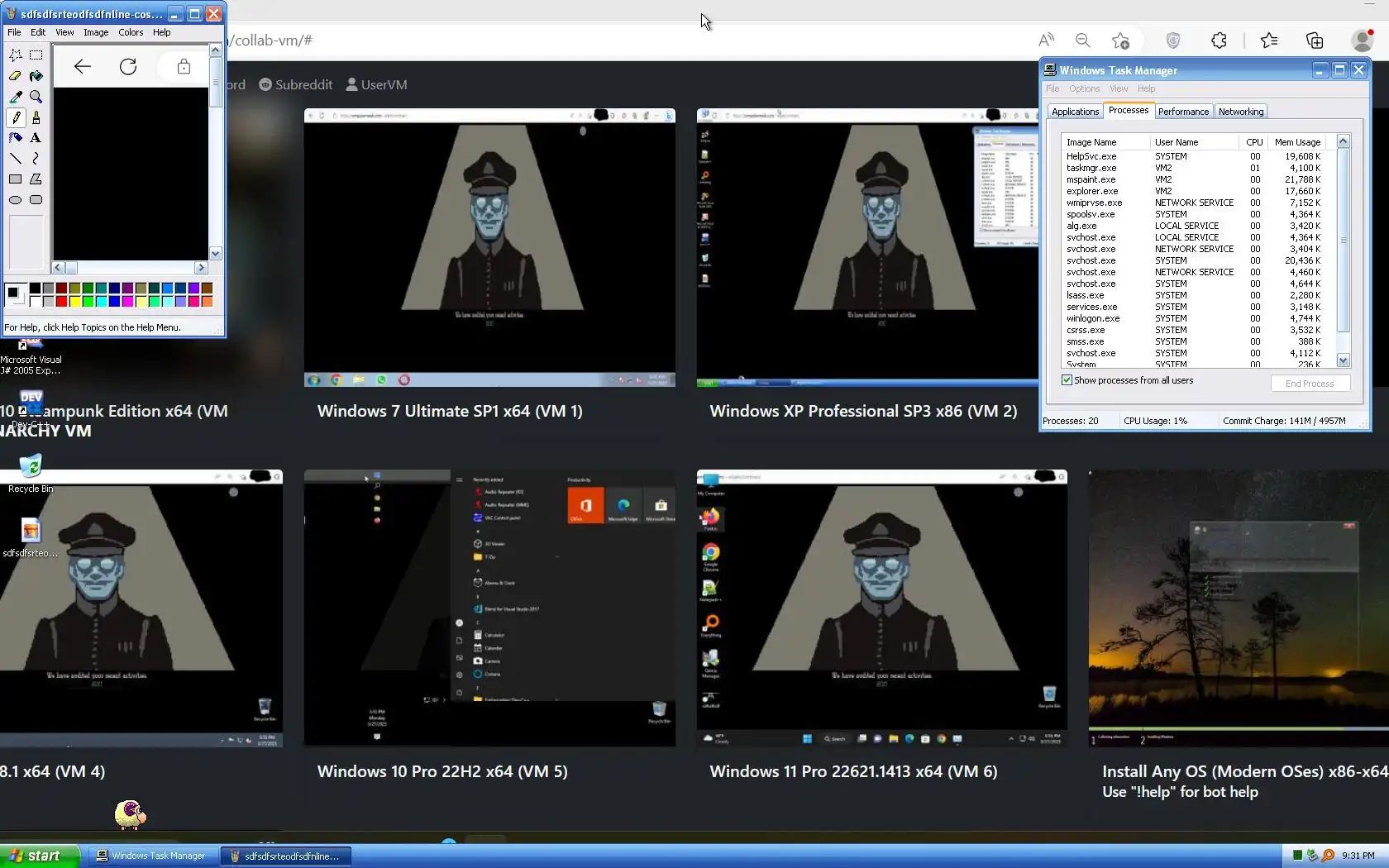Select the Rounded Rectangle tool in Paint
1389x868 pixels.
point(36,200)
